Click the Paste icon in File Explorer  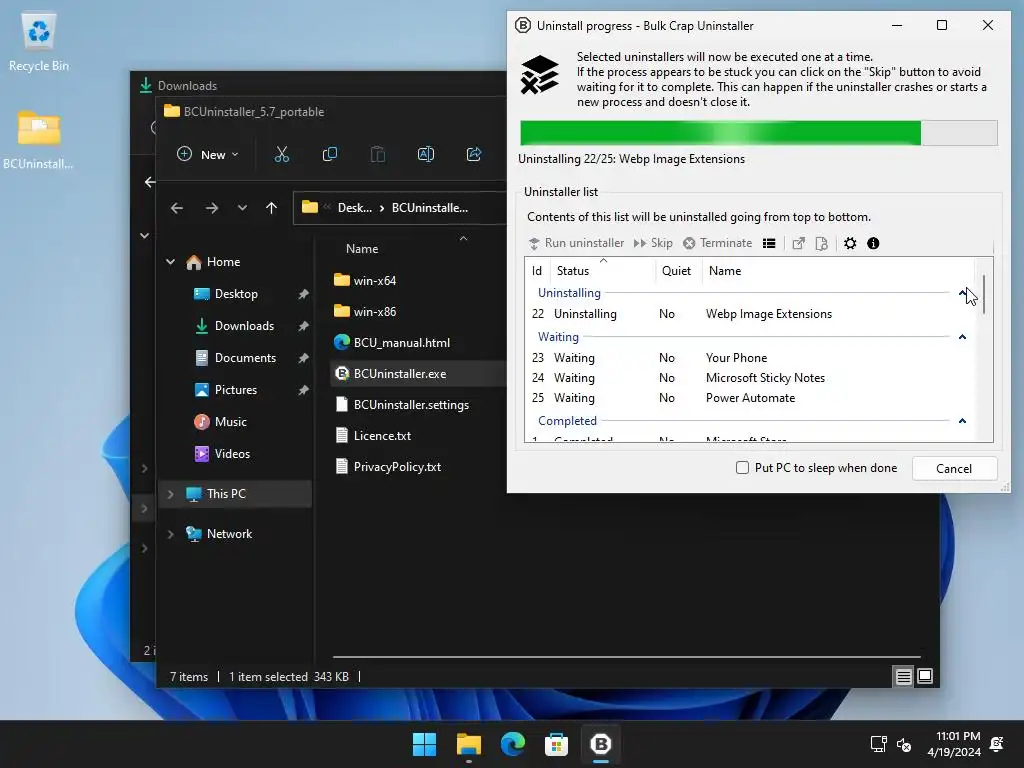pyautogui.click(x=377, y=155)
